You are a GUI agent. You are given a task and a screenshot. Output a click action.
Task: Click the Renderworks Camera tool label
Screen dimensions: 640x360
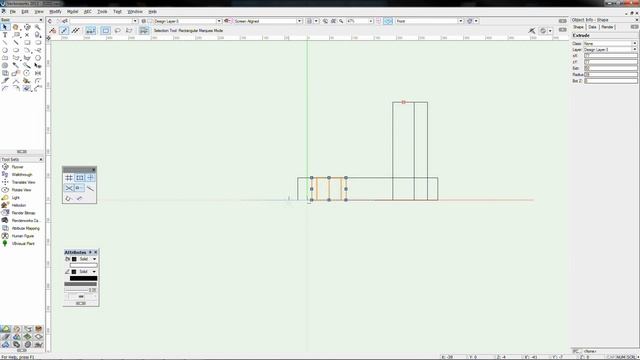coord(26,220)
